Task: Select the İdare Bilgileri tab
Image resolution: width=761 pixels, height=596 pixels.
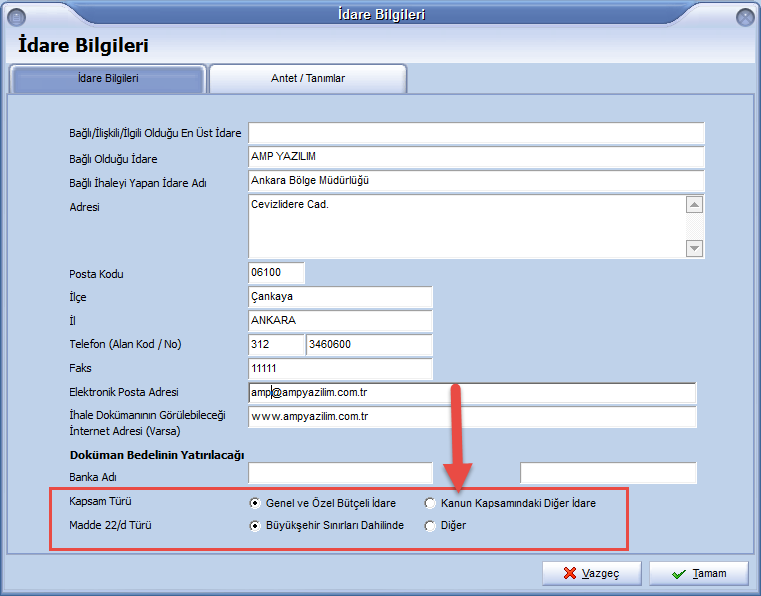Action: [107, 78]
